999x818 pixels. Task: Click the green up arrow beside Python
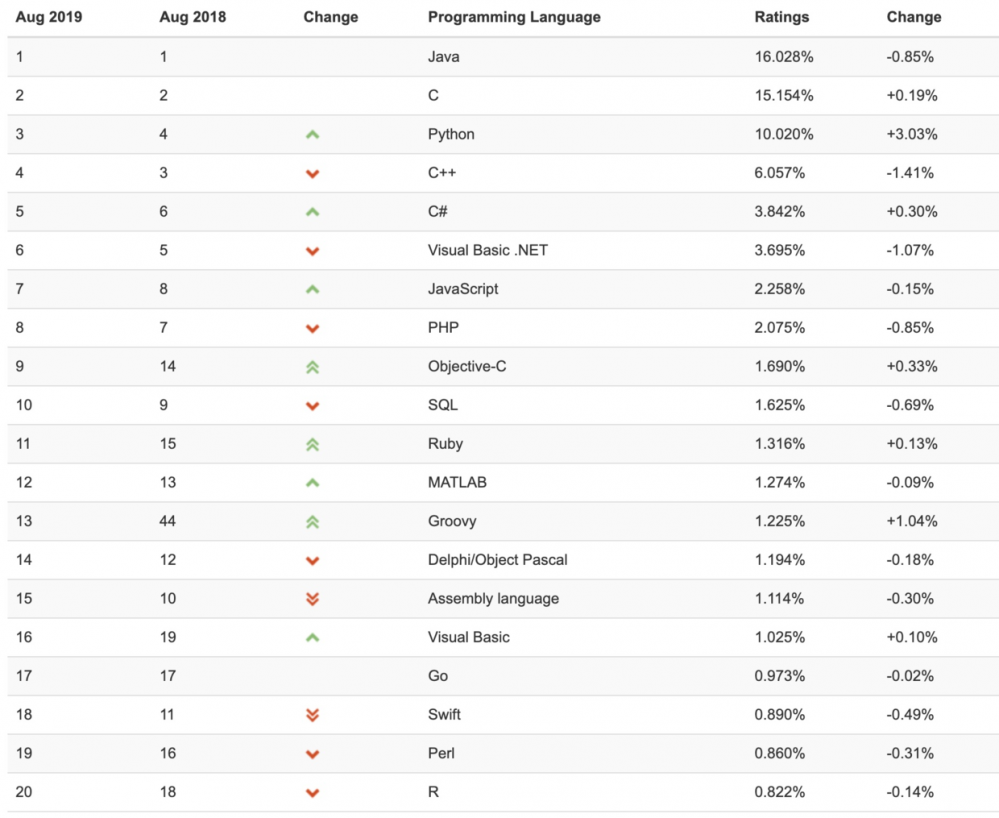click(312, 134)
